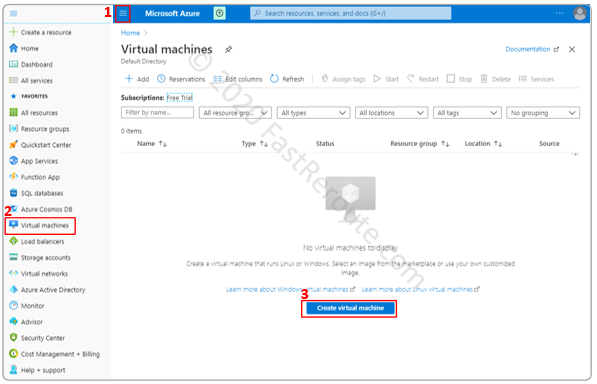Image resolution: width=597 pixels, height=384 pixels.
Task: Click Edit columns
Action: (238, 79)
